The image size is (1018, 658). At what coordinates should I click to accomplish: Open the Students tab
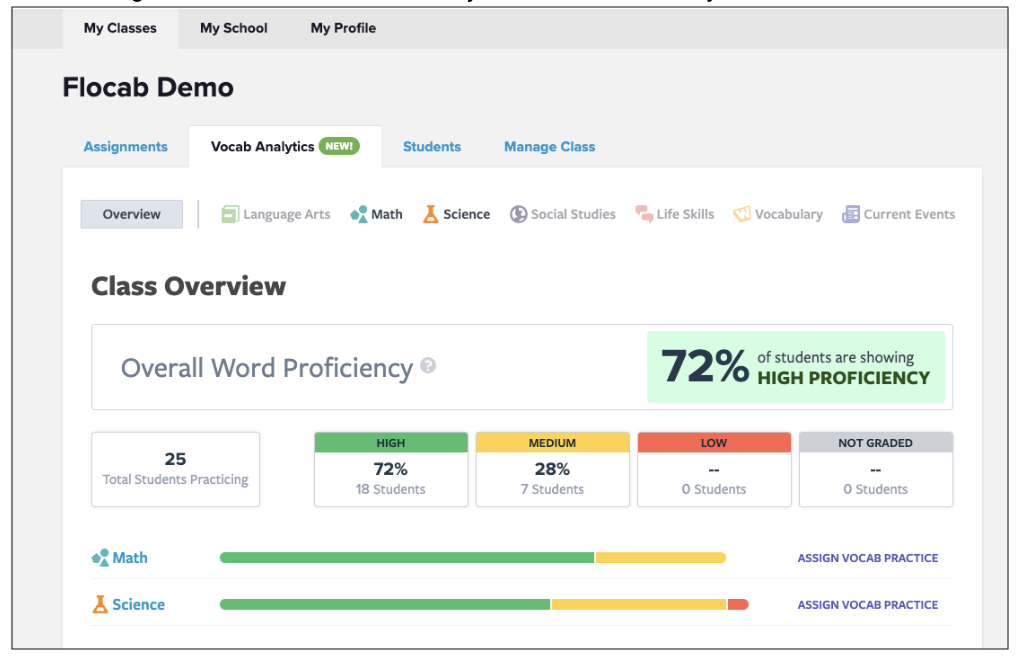[x=432, y=147]
